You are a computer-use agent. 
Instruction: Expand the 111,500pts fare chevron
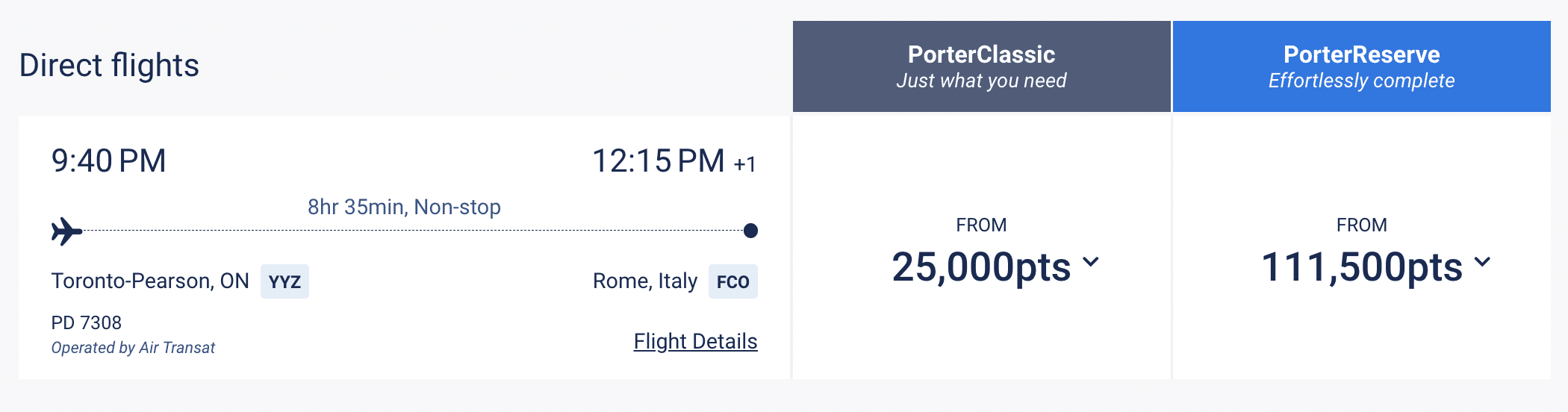[x=1483, y=262]
